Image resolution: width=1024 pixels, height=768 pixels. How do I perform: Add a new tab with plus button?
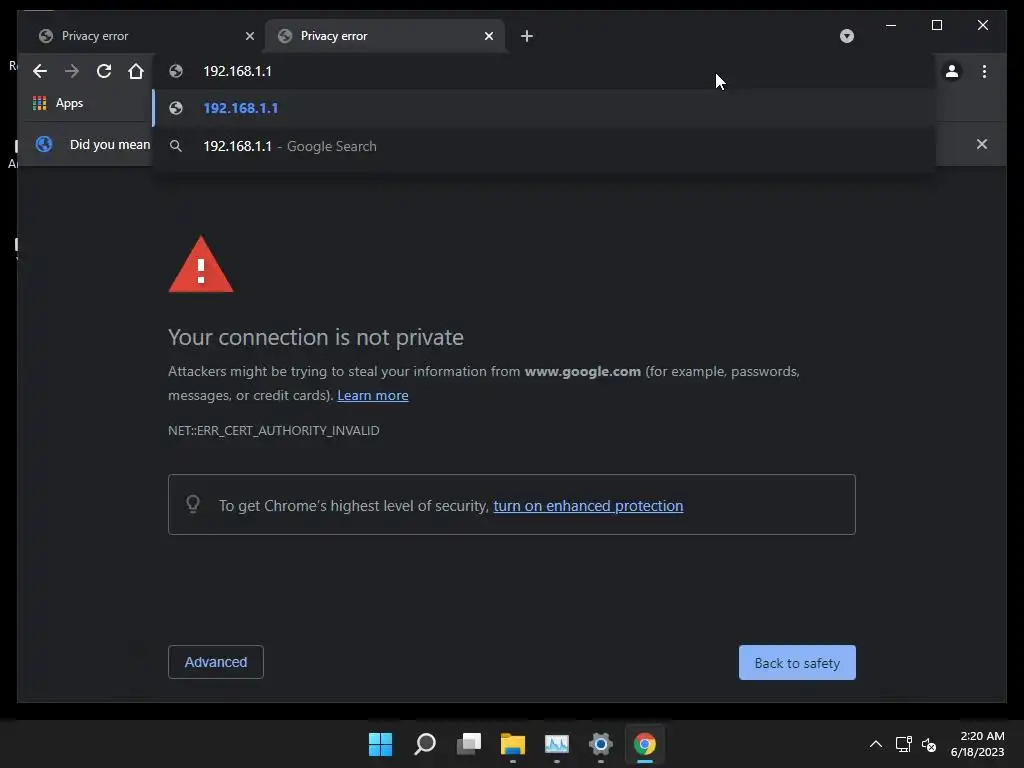(526, 36)
